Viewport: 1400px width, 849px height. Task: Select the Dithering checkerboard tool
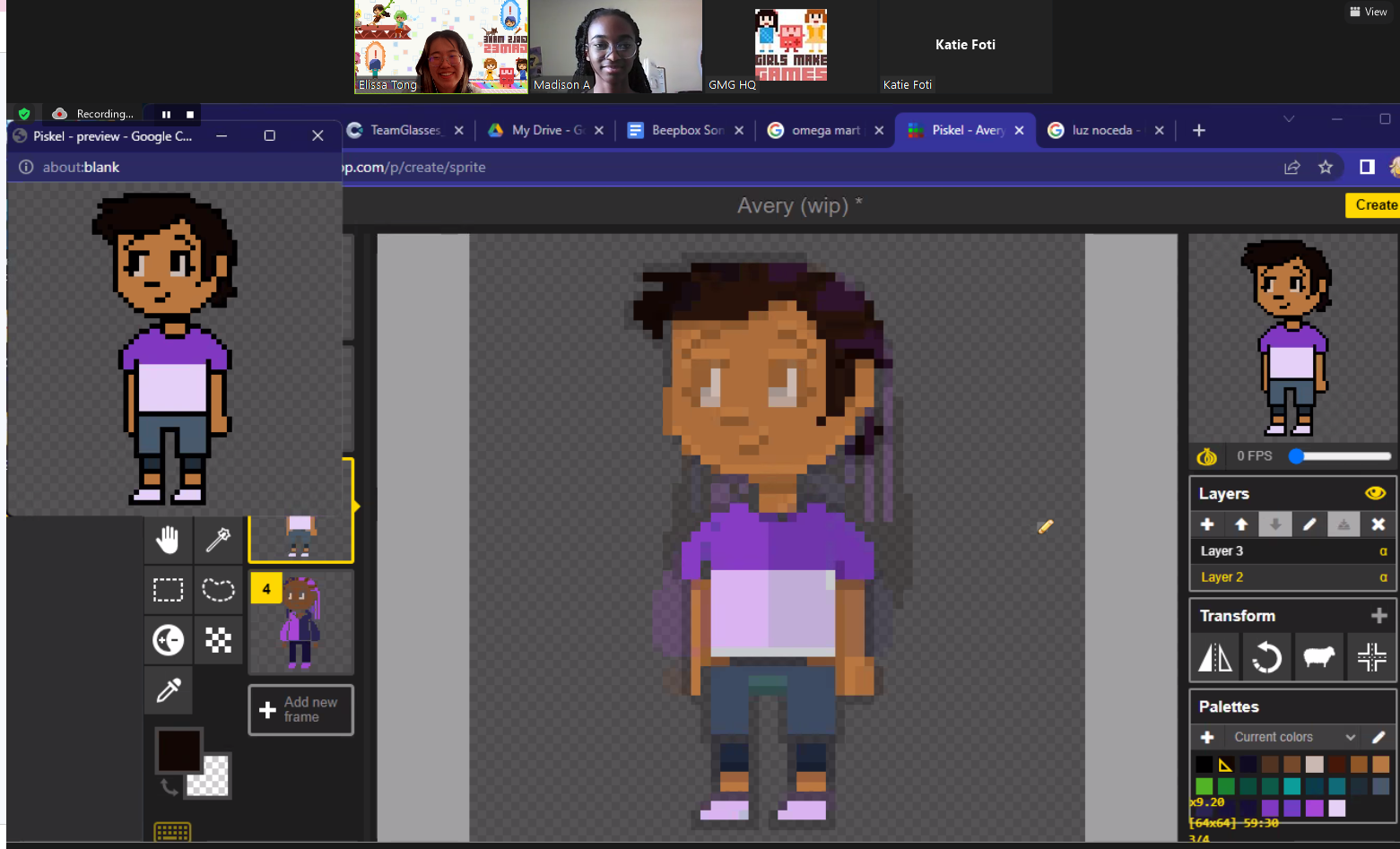(218, 639)
